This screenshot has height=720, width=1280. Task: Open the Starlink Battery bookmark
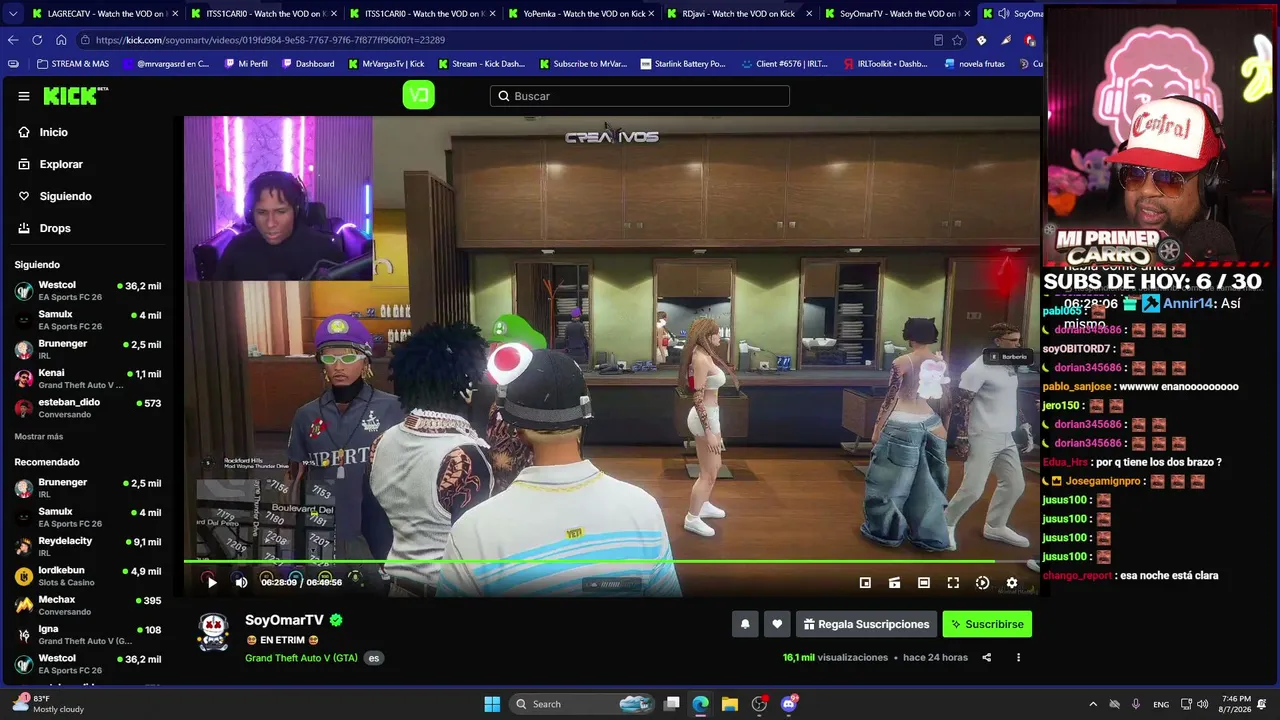[x=683, y=64]
